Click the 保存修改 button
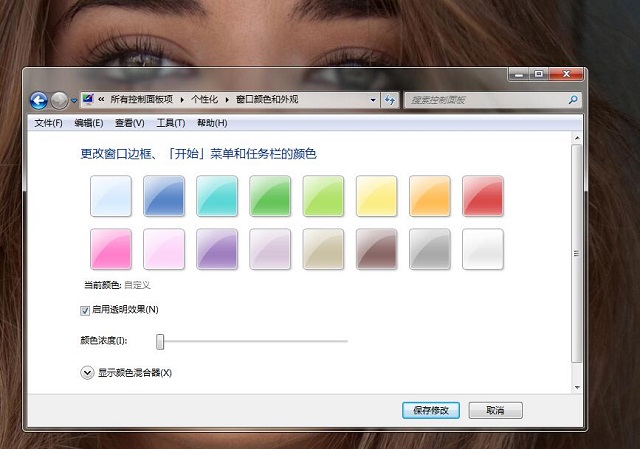 [x=431, y=410]
